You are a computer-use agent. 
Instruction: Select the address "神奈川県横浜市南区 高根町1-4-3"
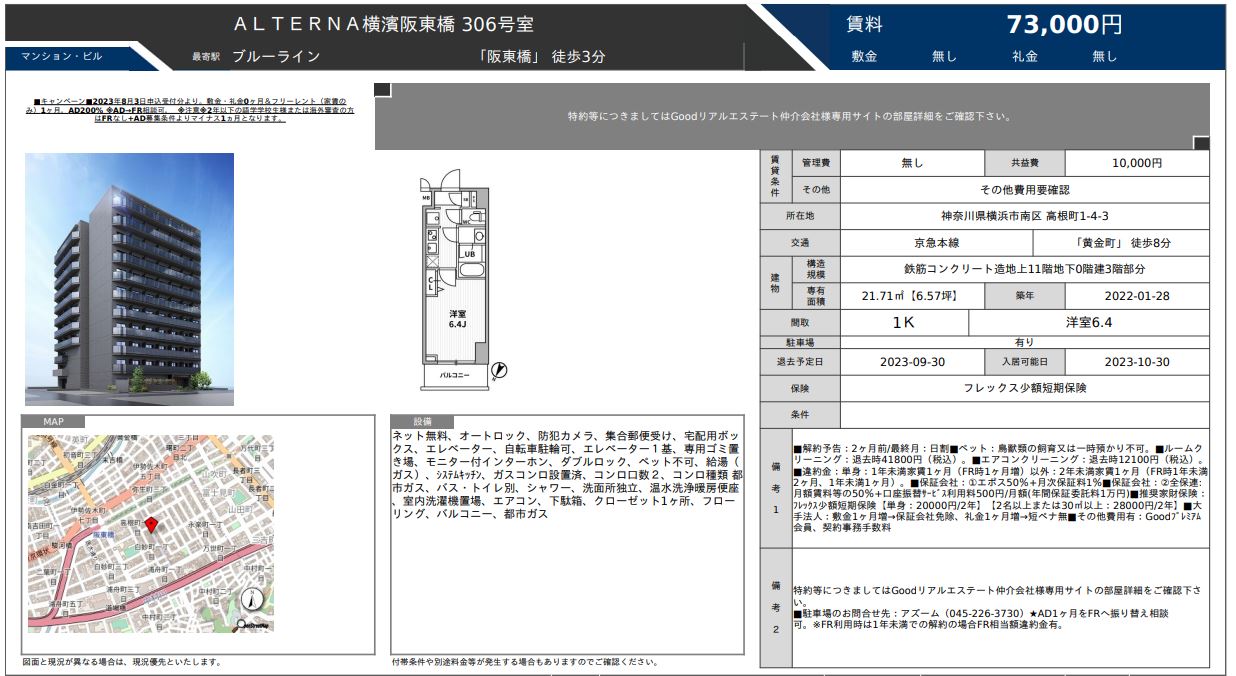[1024, 216]
